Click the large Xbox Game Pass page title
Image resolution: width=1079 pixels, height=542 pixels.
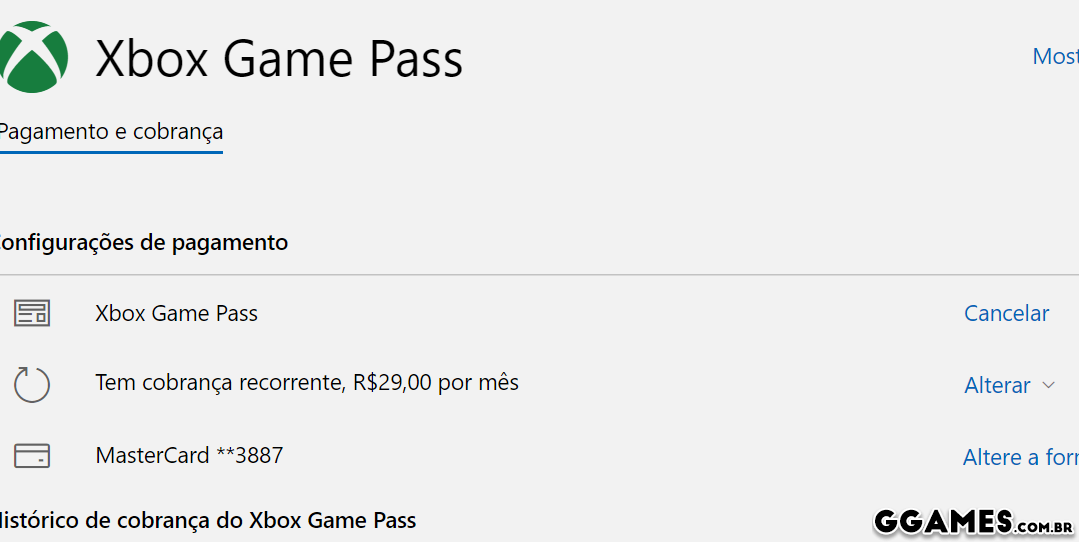[279, 58]
